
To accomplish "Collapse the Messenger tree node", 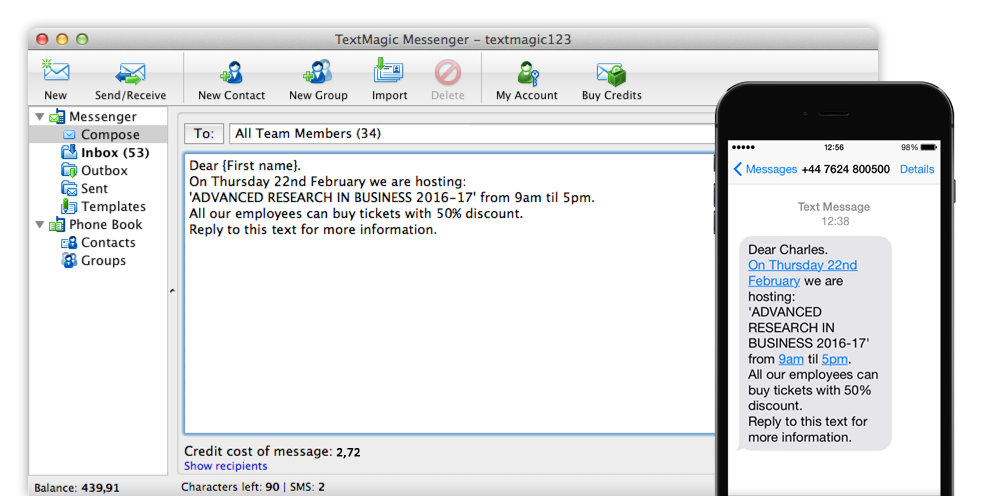I will (40, 117).
